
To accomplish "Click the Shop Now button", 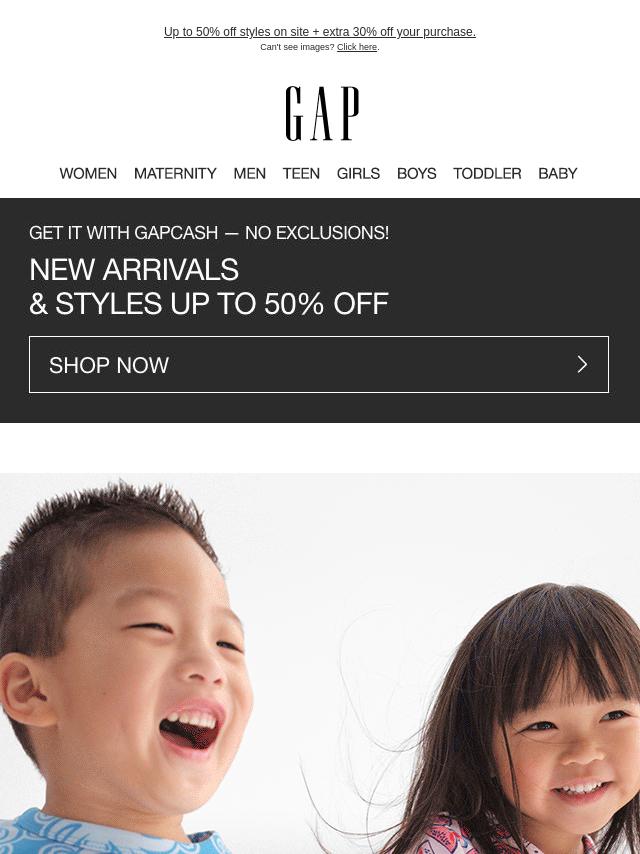I will coord(319,364).
